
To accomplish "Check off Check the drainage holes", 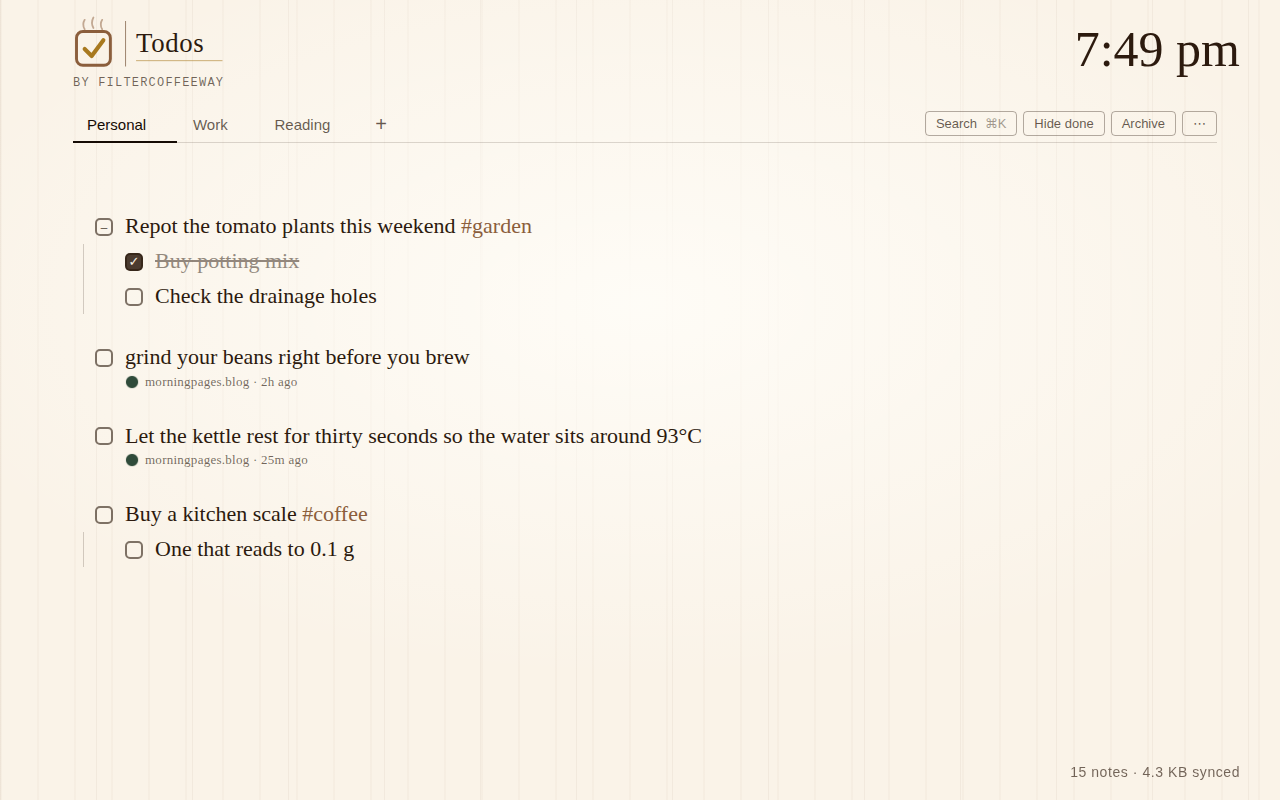I will (134, 297).
